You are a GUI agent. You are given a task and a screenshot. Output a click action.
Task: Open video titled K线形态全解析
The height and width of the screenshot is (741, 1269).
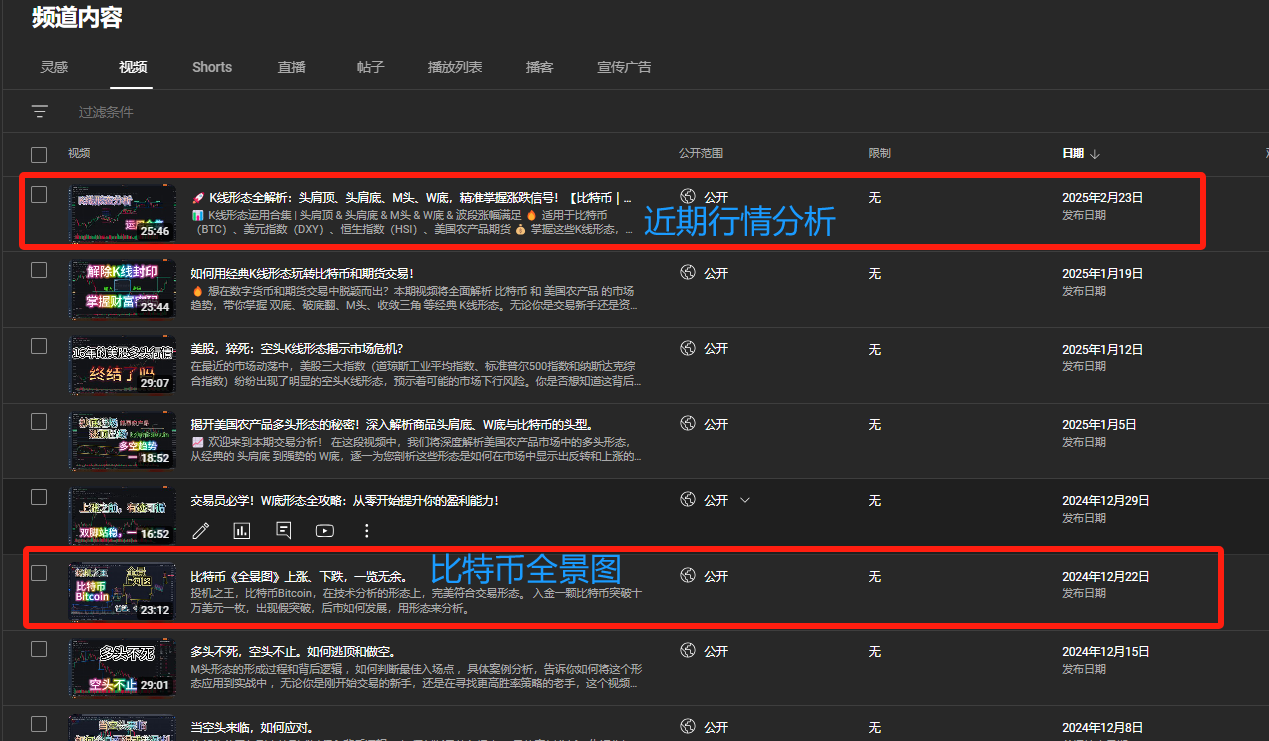click(411, 198)
